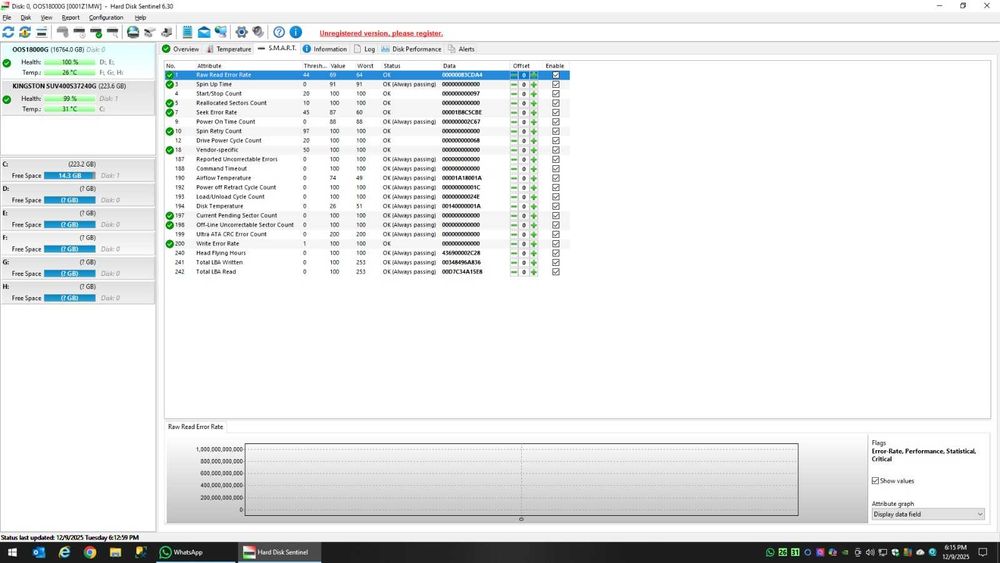The image size is (1000, 563).
Task: Click the WhatsApp tray icon in system tray
Action: (x=770, y=552)
